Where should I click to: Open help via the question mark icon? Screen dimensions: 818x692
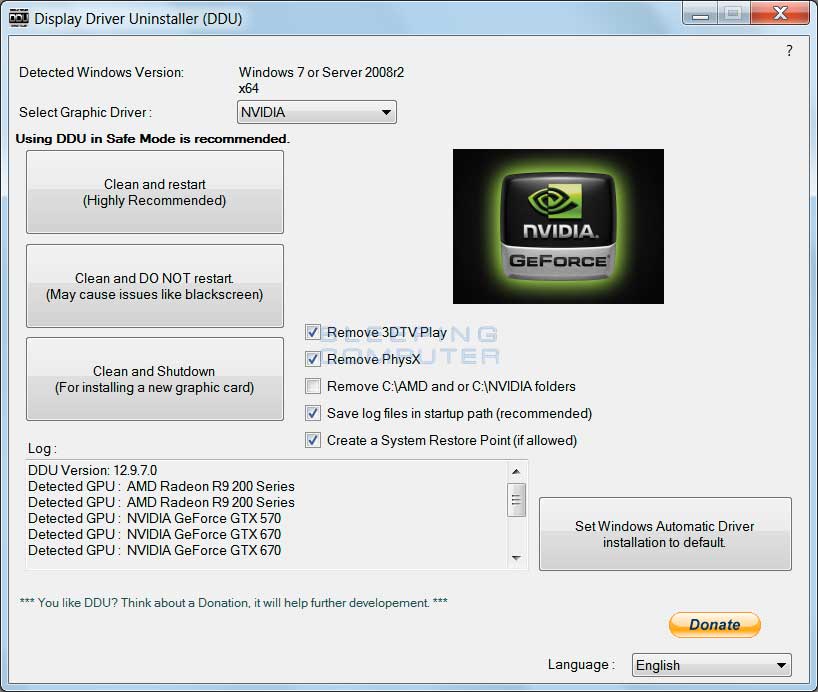tap(788, 50)
